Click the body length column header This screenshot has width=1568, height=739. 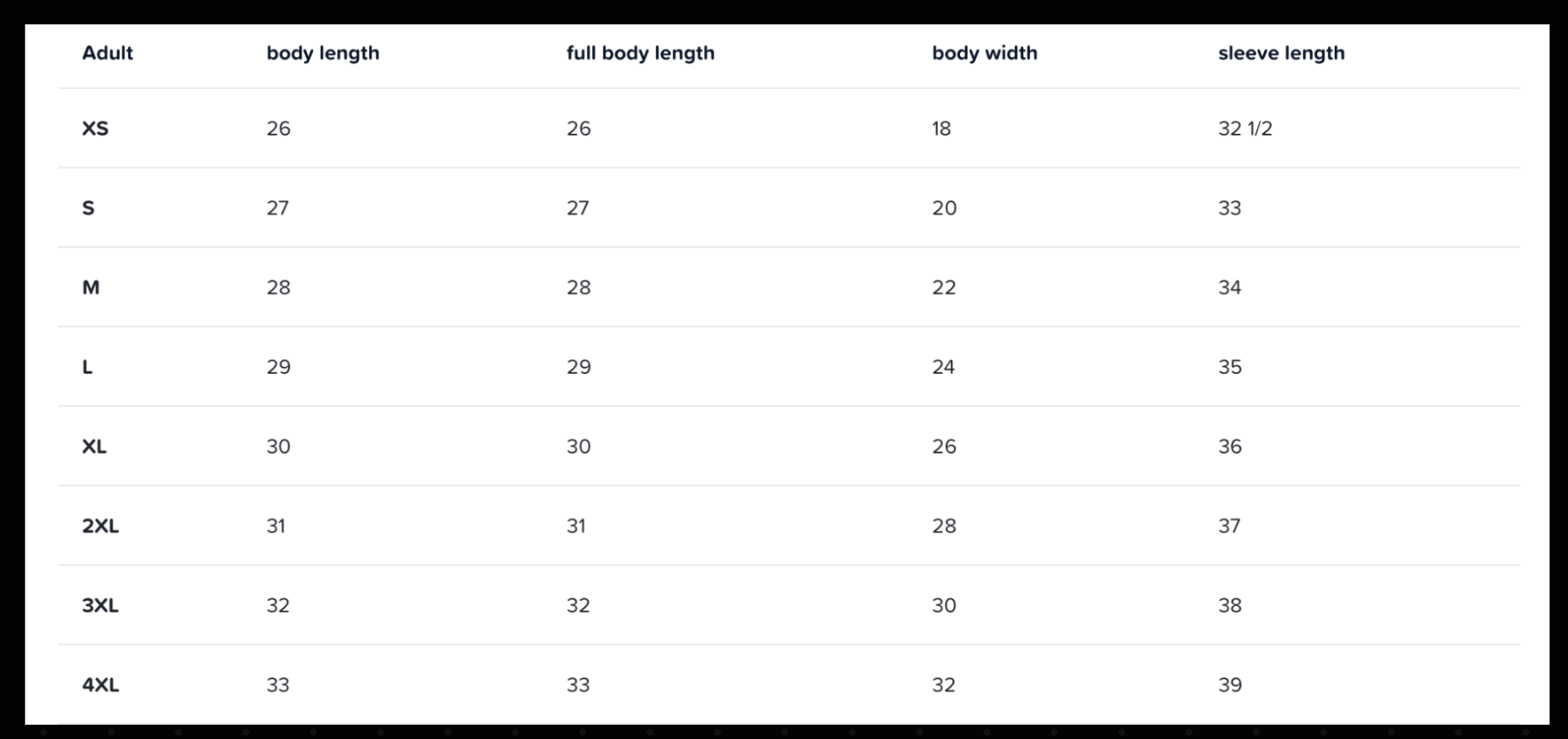pos(323,53)
